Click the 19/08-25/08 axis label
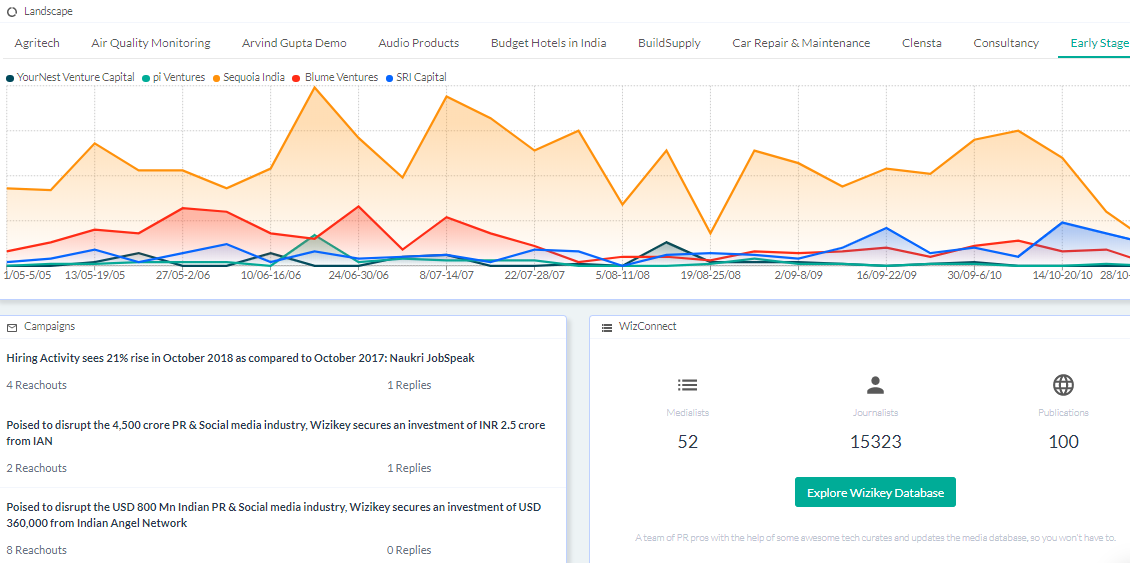 pyautogui.click(x=711, y=275)
